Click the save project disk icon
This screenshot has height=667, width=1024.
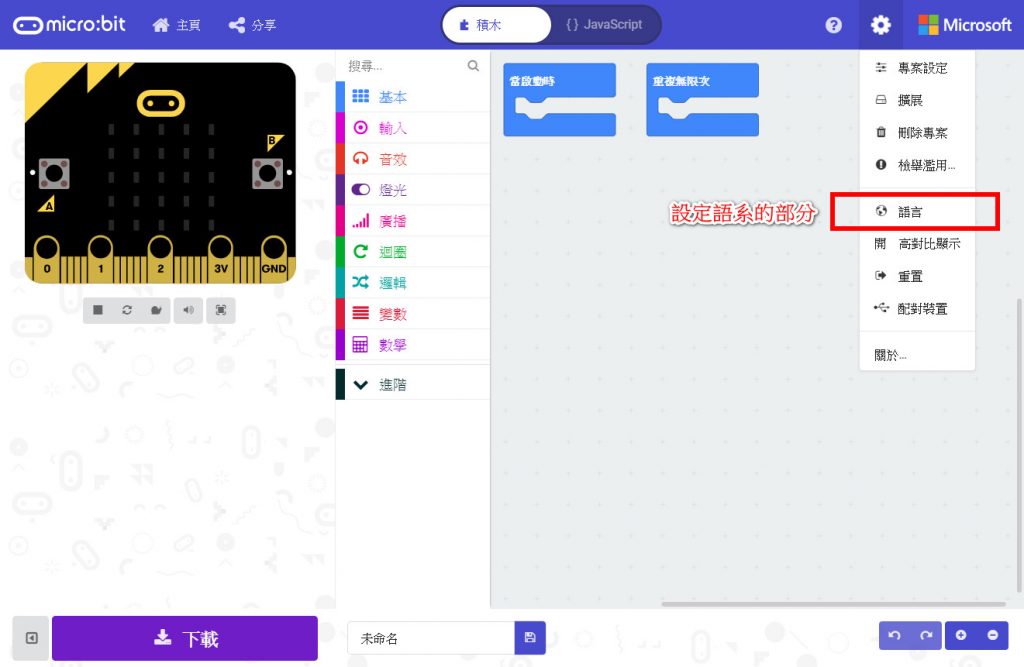pos(530,638)
